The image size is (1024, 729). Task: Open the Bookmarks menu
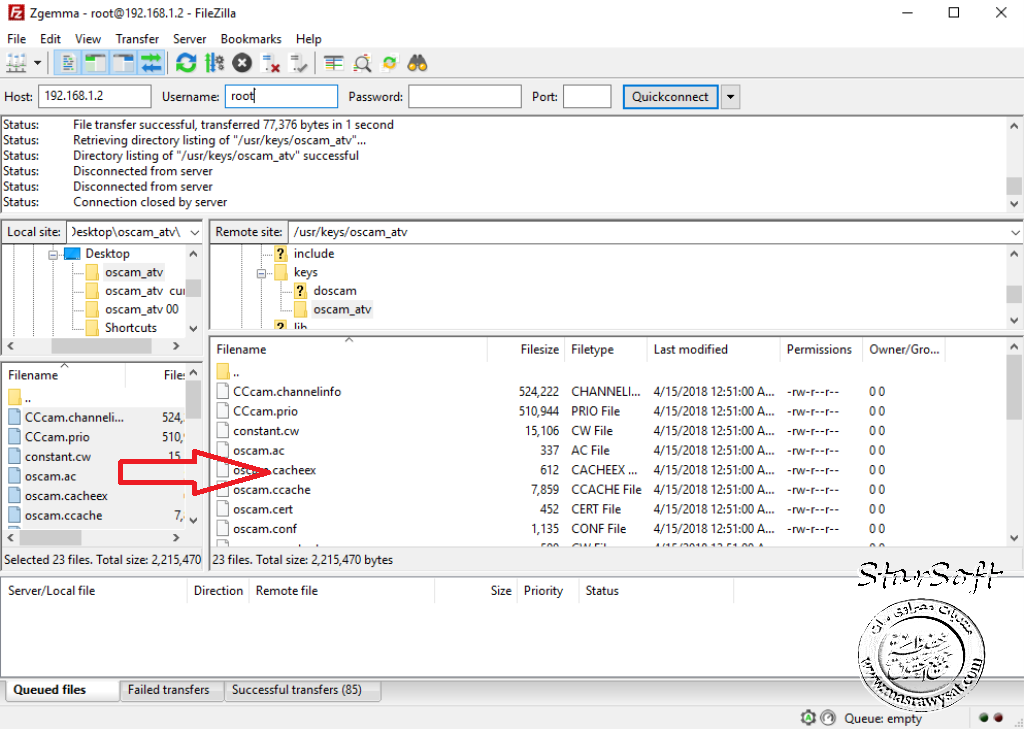point(251,39)
